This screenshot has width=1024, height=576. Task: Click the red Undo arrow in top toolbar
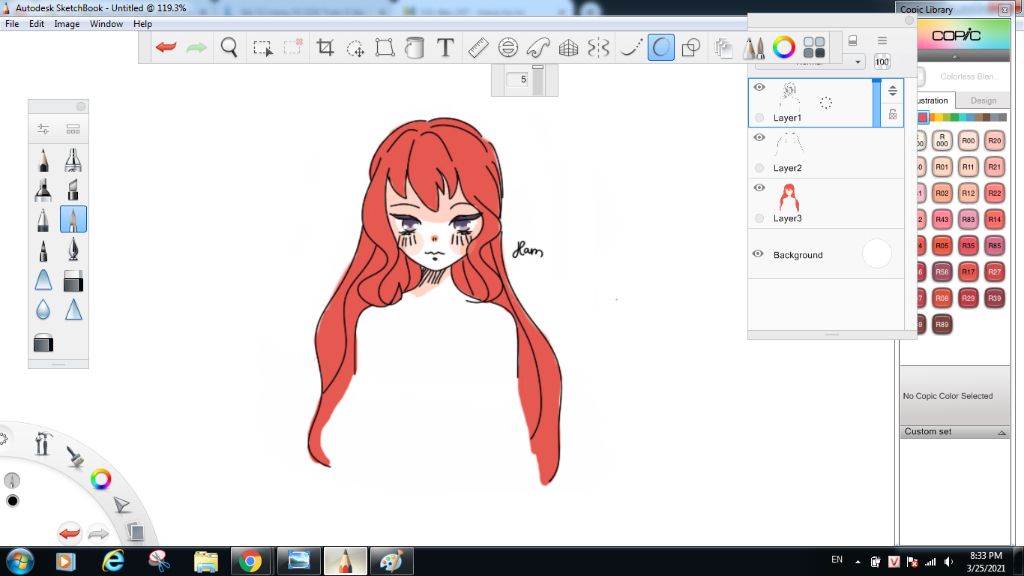(166, 47)
